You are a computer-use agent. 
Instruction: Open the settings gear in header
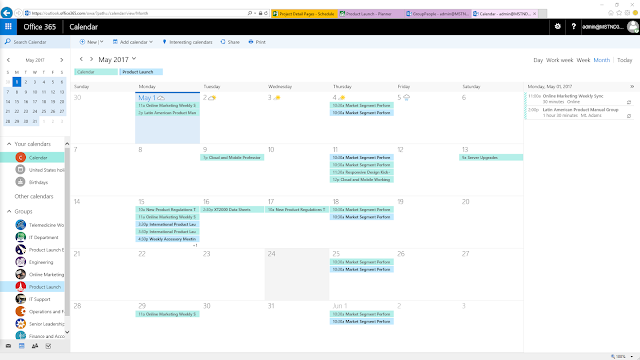pos(558,27)
